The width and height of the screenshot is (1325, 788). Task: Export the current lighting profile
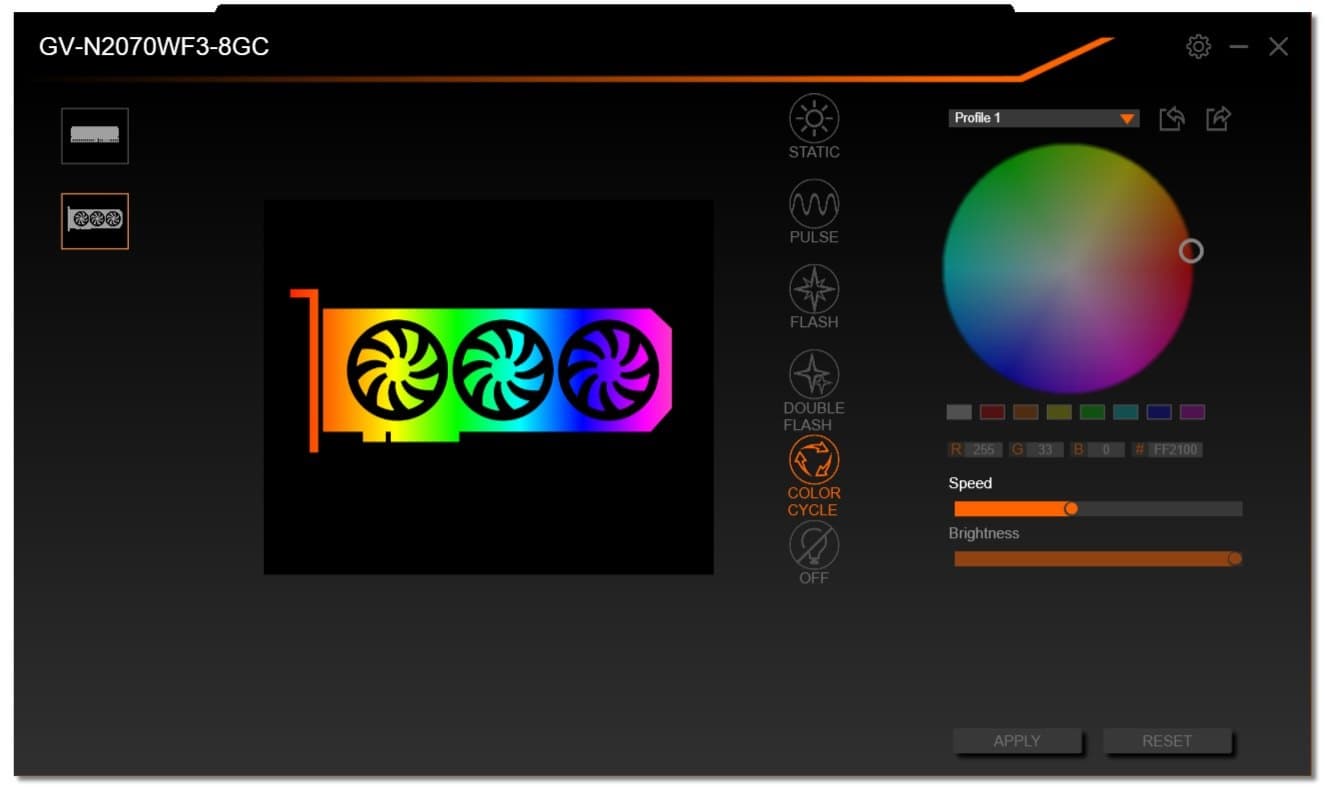pyautogui.click(x=1218, y=119)
